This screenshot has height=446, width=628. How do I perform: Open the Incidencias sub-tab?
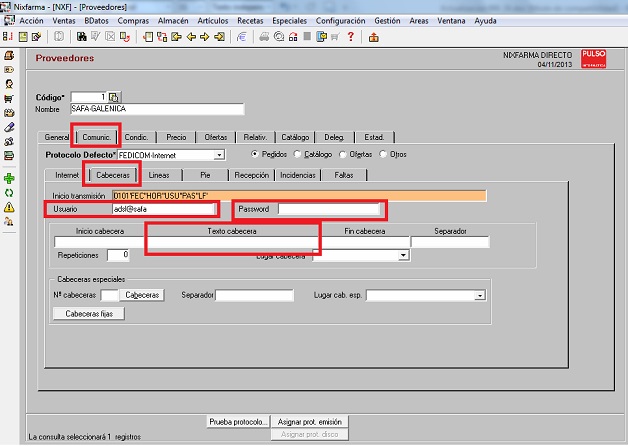[298, 175]
